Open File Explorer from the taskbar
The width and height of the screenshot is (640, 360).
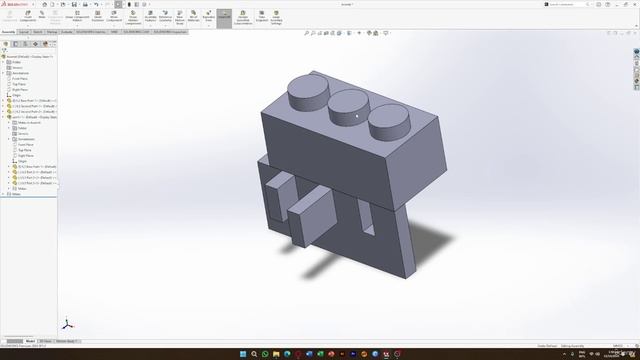tap(276, 354)
